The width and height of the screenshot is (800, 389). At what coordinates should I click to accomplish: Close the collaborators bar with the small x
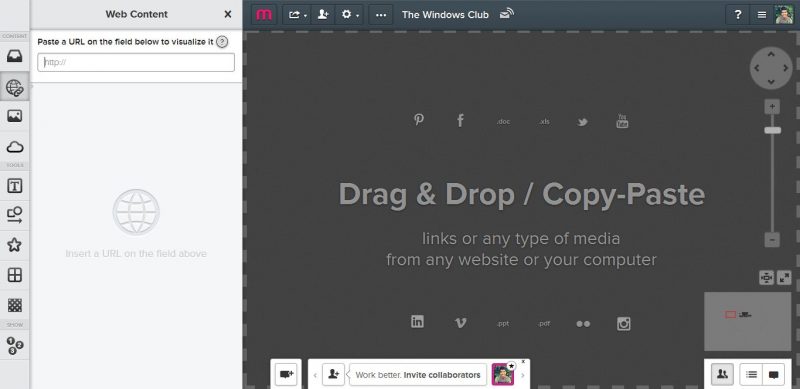(523, 362)
